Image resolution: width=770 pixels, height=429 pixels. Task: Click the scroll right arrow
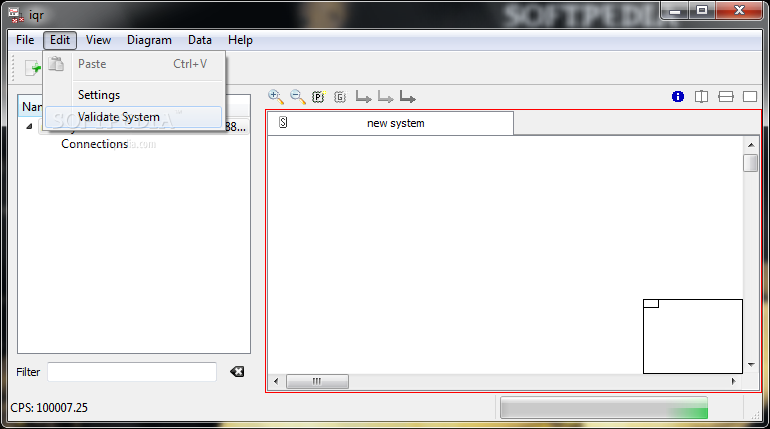coord(734,381)
